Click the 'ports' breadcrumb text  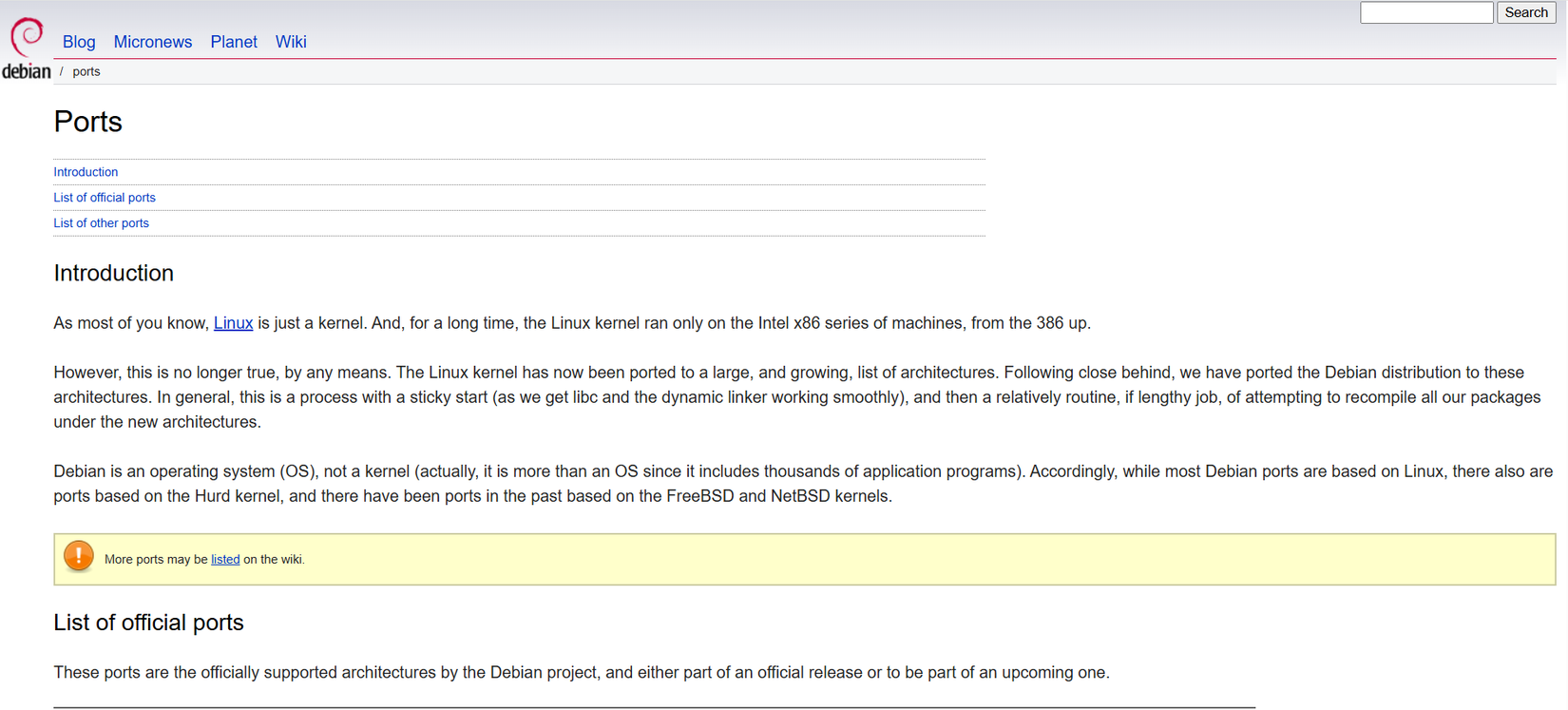pos(86,71)
